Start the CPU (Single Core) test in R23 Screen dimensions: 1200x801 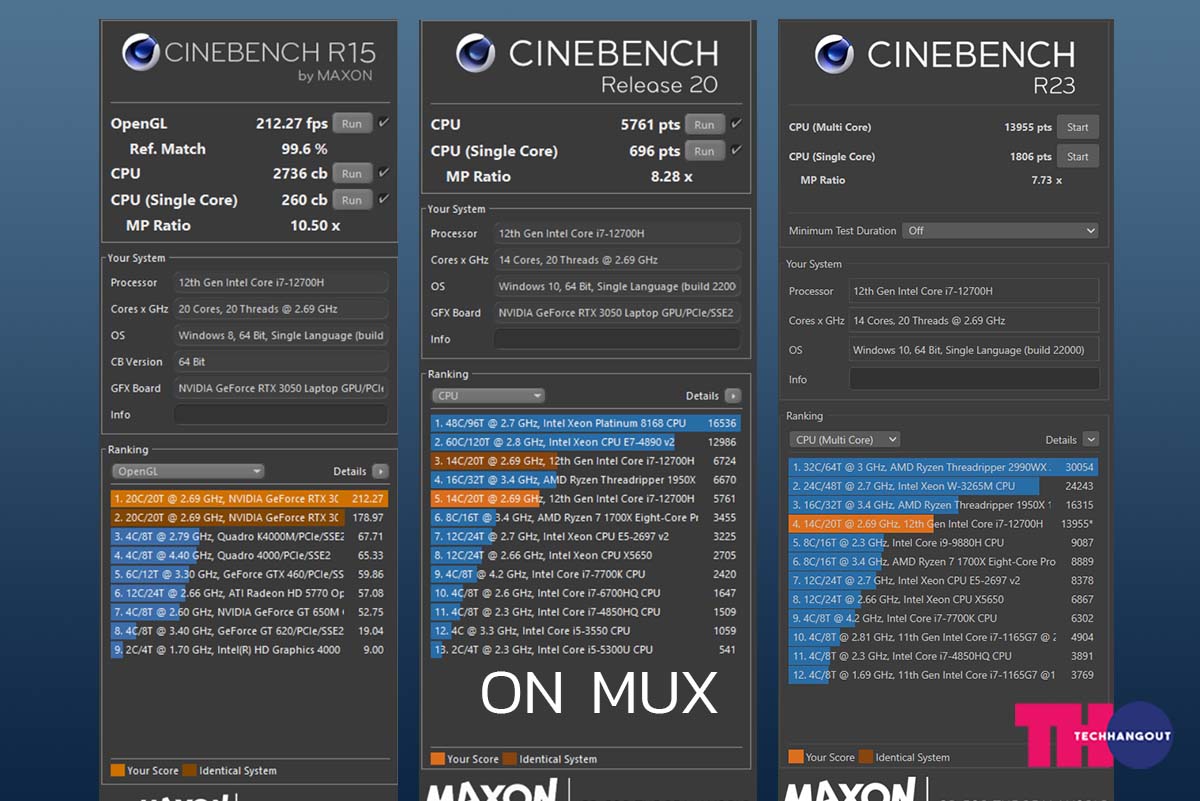1078,156
